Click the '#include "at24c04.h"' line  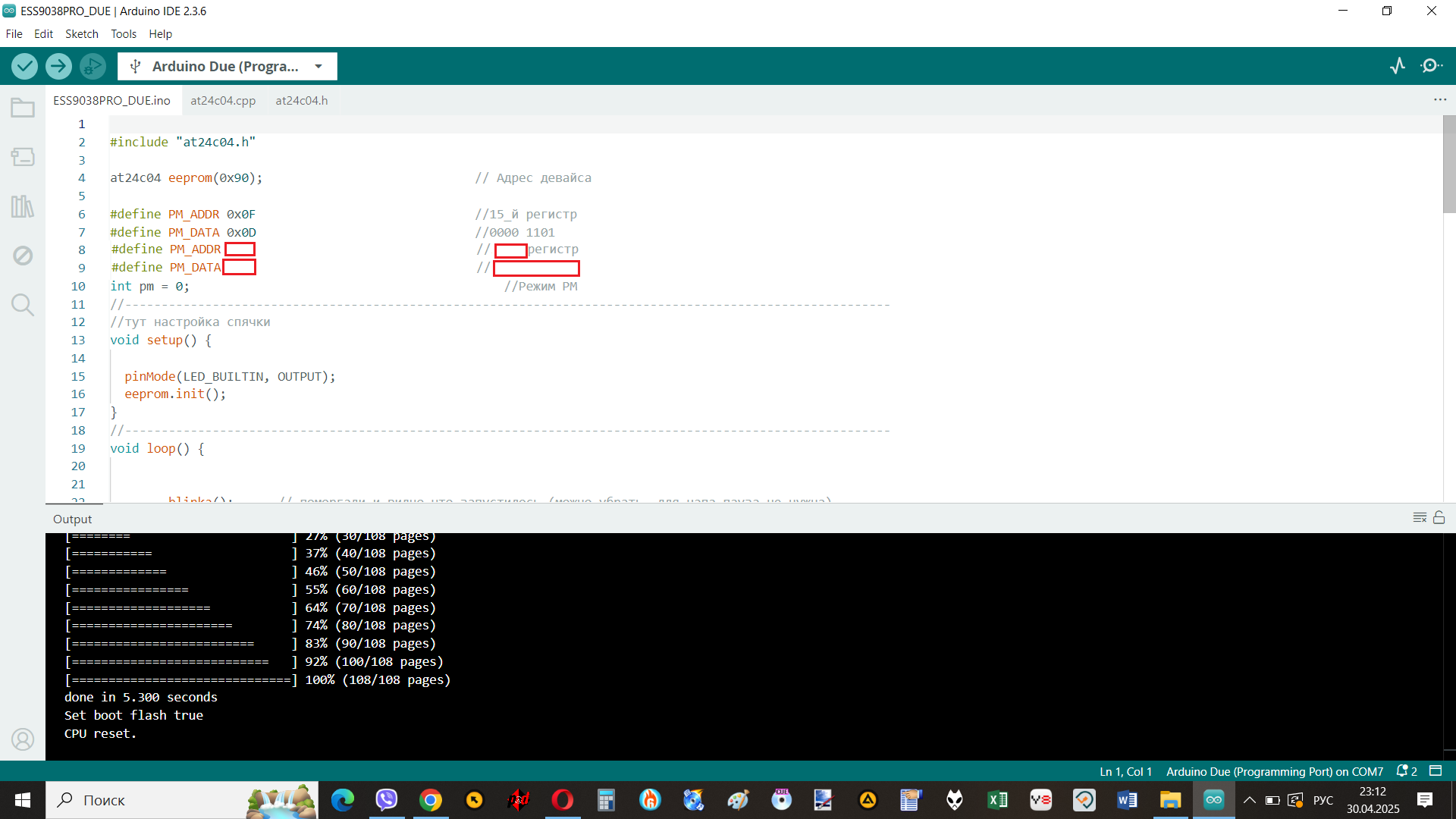click(x=183, y=143)
